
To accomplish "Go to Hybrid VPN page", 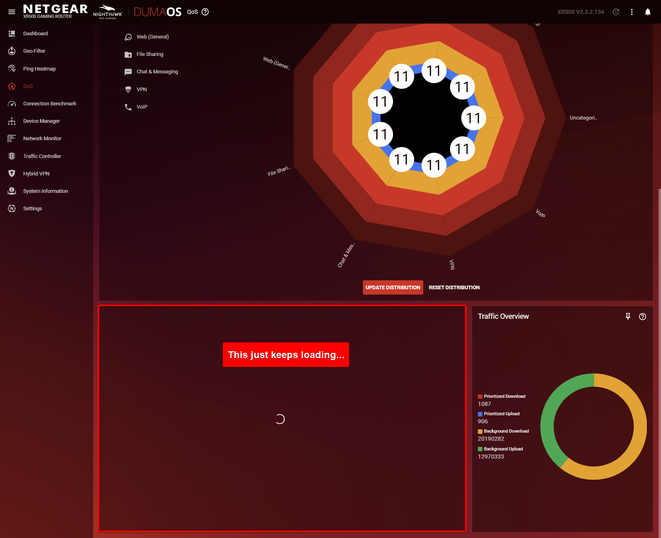I will click(36, 173).
